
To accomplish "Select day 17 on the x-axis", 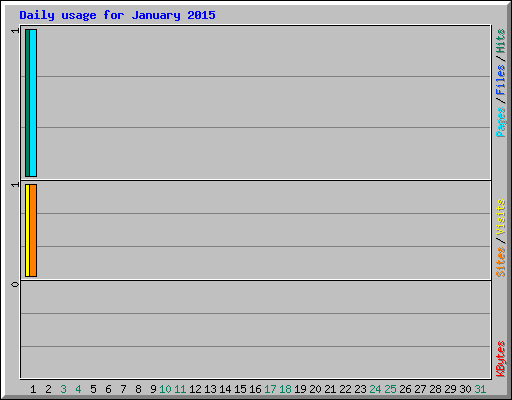I will click(270, 389).
